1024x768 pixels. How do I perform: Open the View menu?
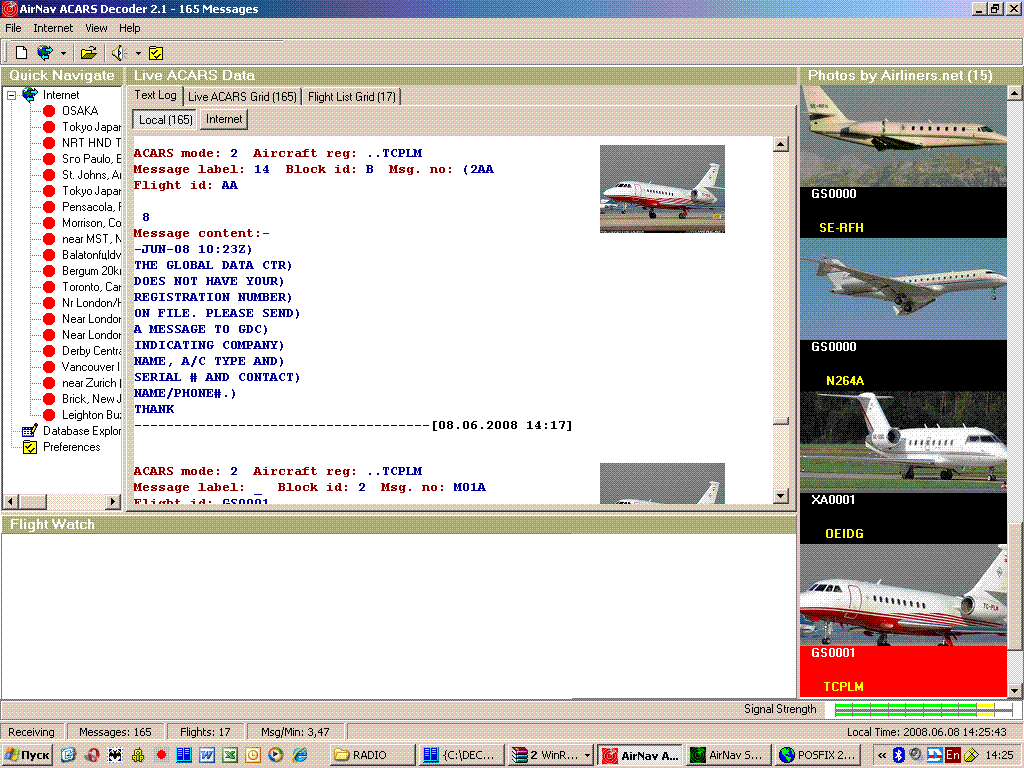point(96,28)
